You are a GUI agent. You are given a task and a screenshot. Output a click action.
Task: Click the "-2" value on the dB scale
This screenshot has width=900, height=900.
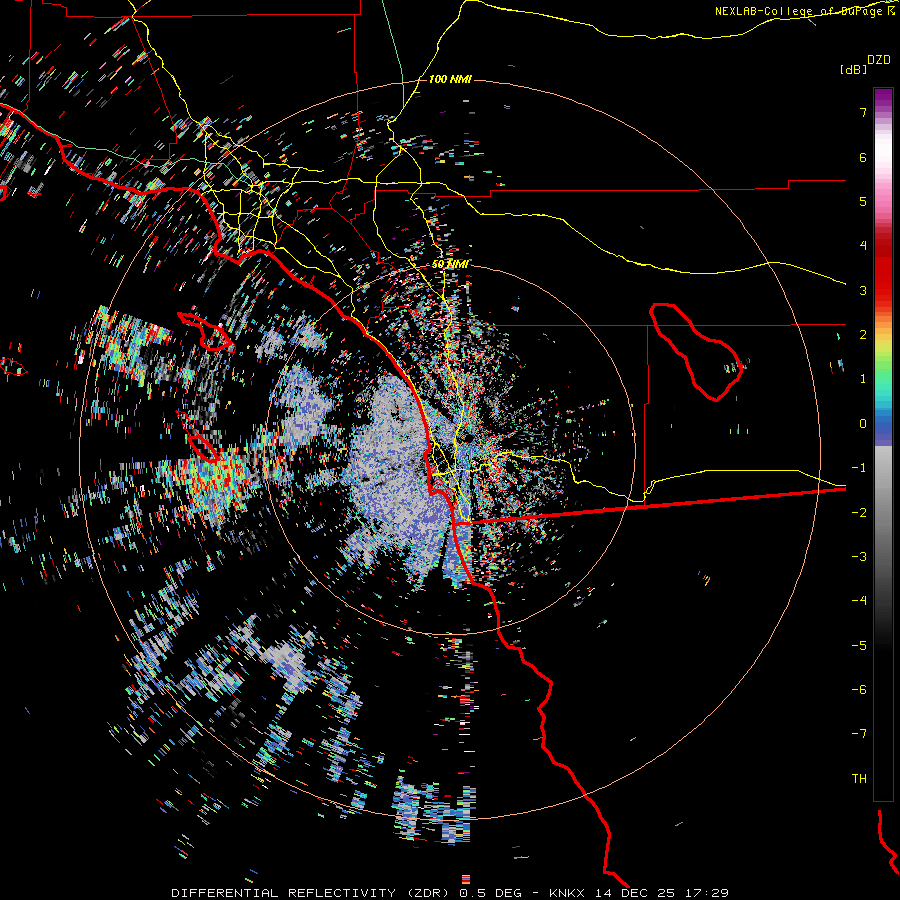pos(859,513)
